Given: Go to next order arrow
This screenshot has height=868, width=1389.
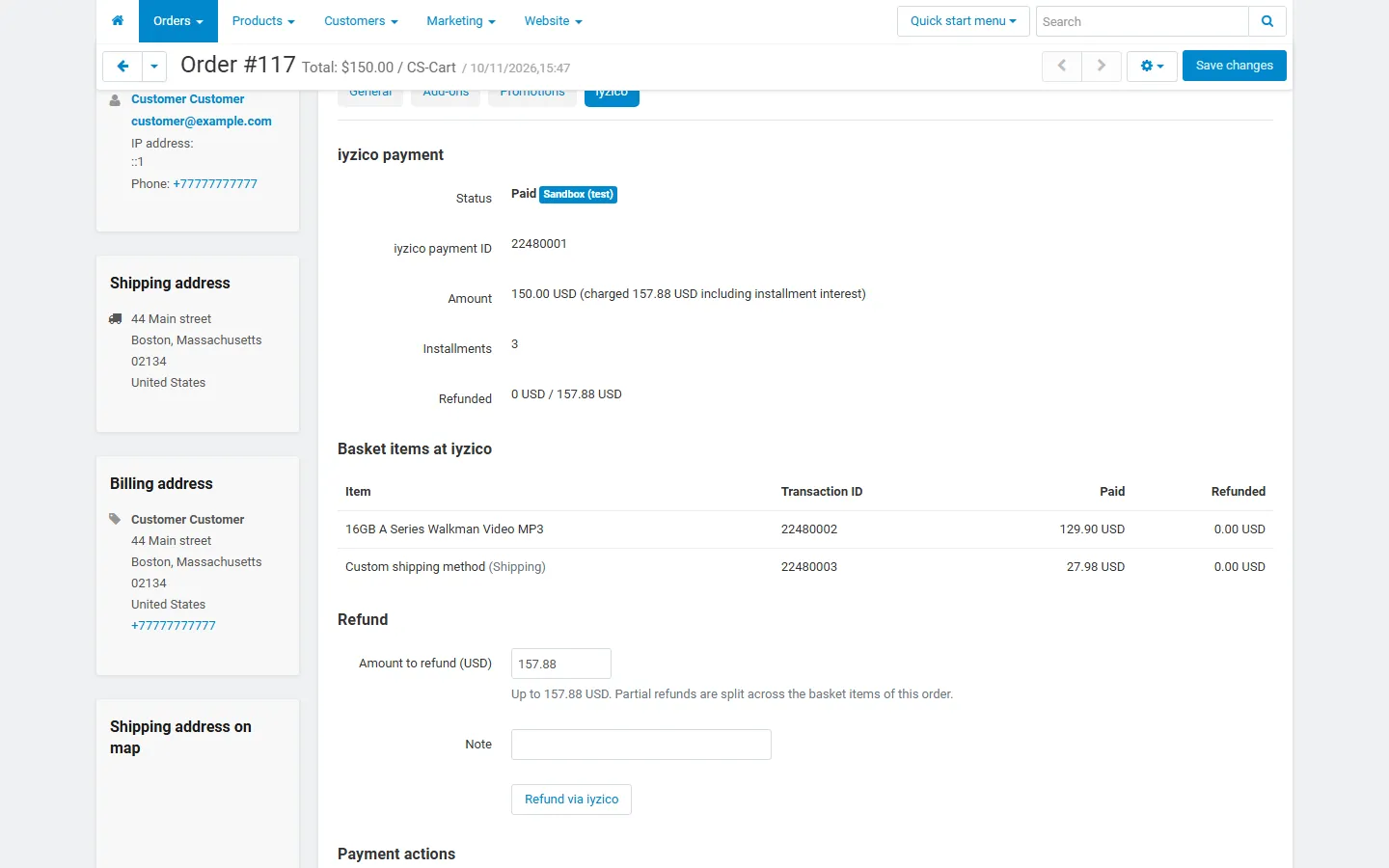Looking at the screenshot, I should click(1102, 66).
